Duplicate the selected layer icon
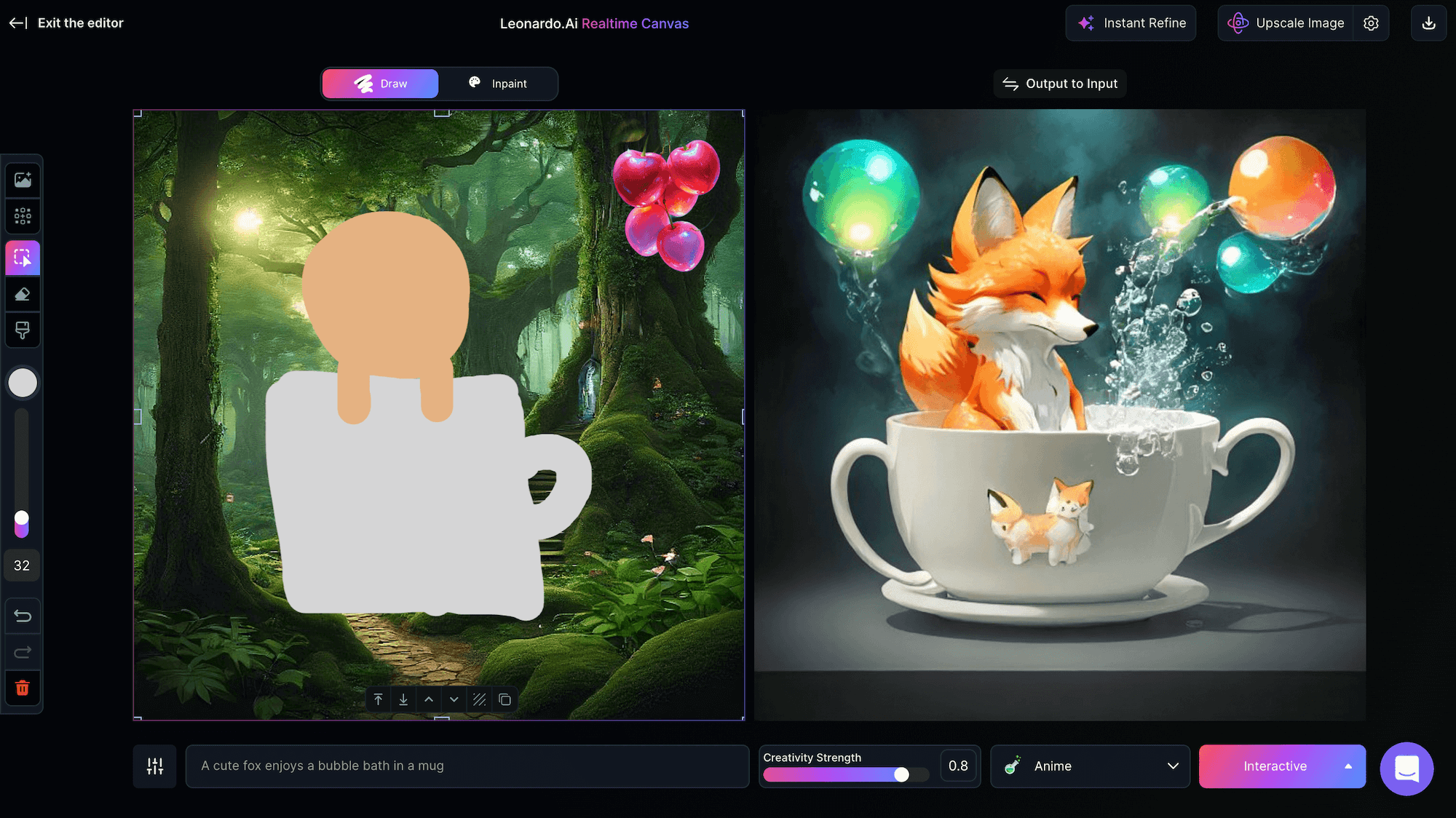1456x818 pixels. pyautogui.click(x=505, y=699)
